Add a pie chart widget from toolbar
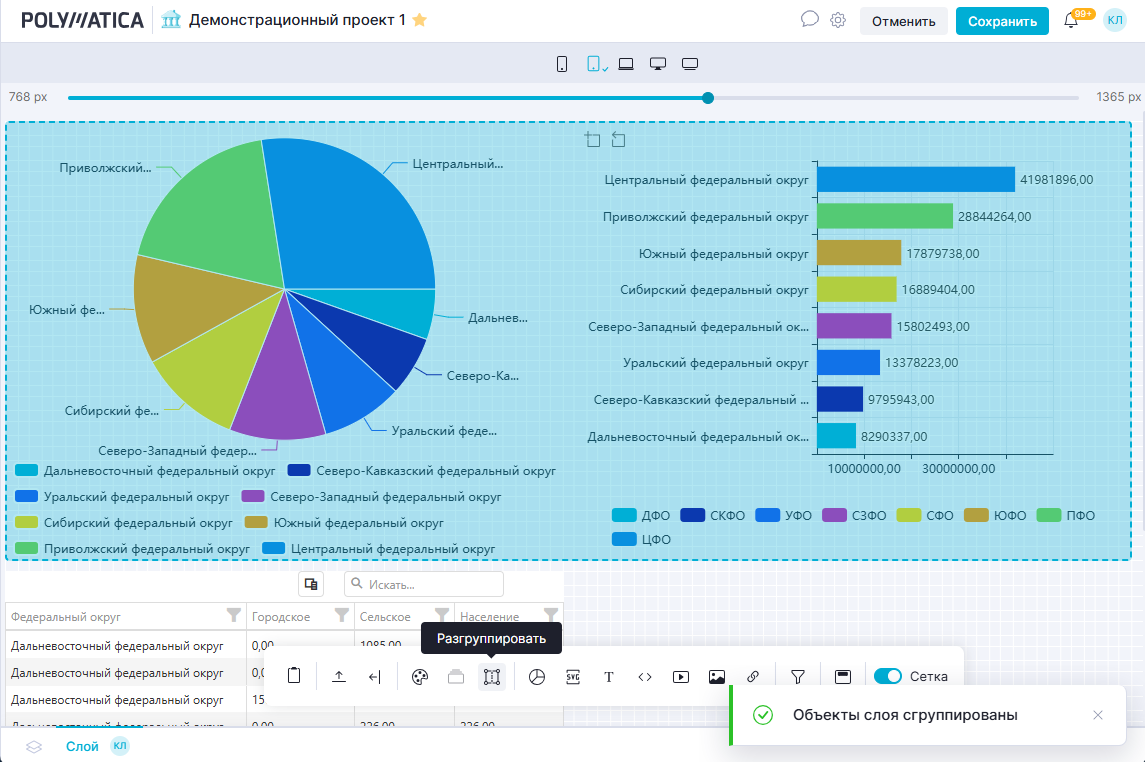 [537, 677]
